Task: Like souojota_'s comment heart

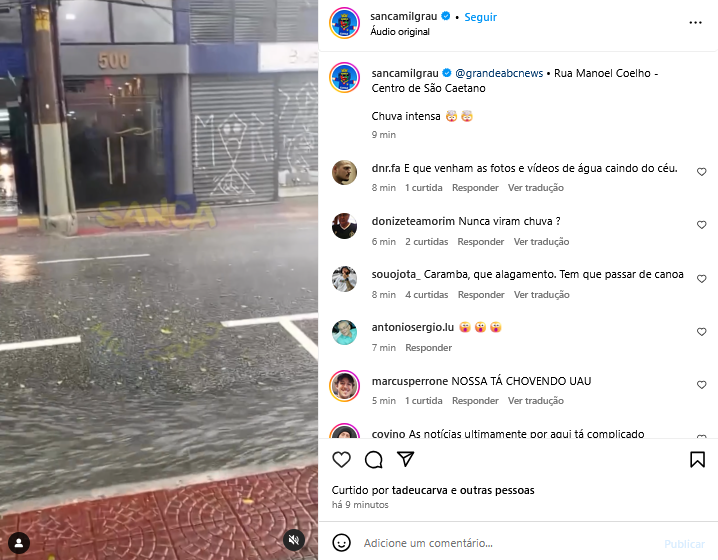Action: [701, 279]
